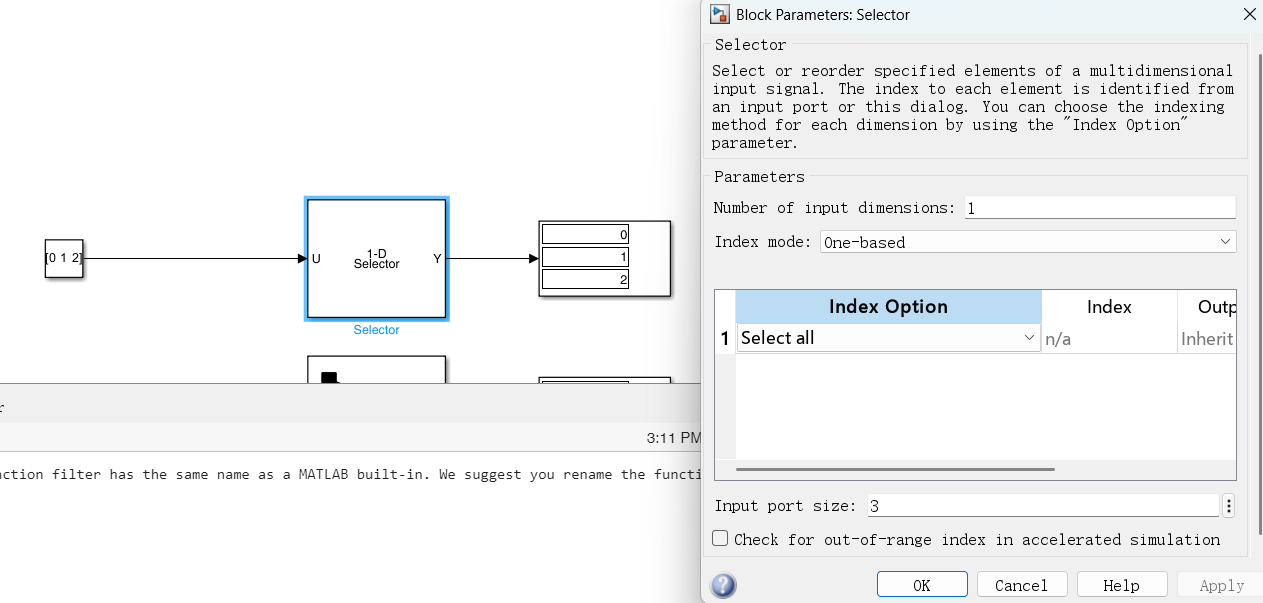The height and width of the screenshot is (603, 1263).
Task: Click the Simulink icon in the dialog title bar
Action: click(719, 14)
